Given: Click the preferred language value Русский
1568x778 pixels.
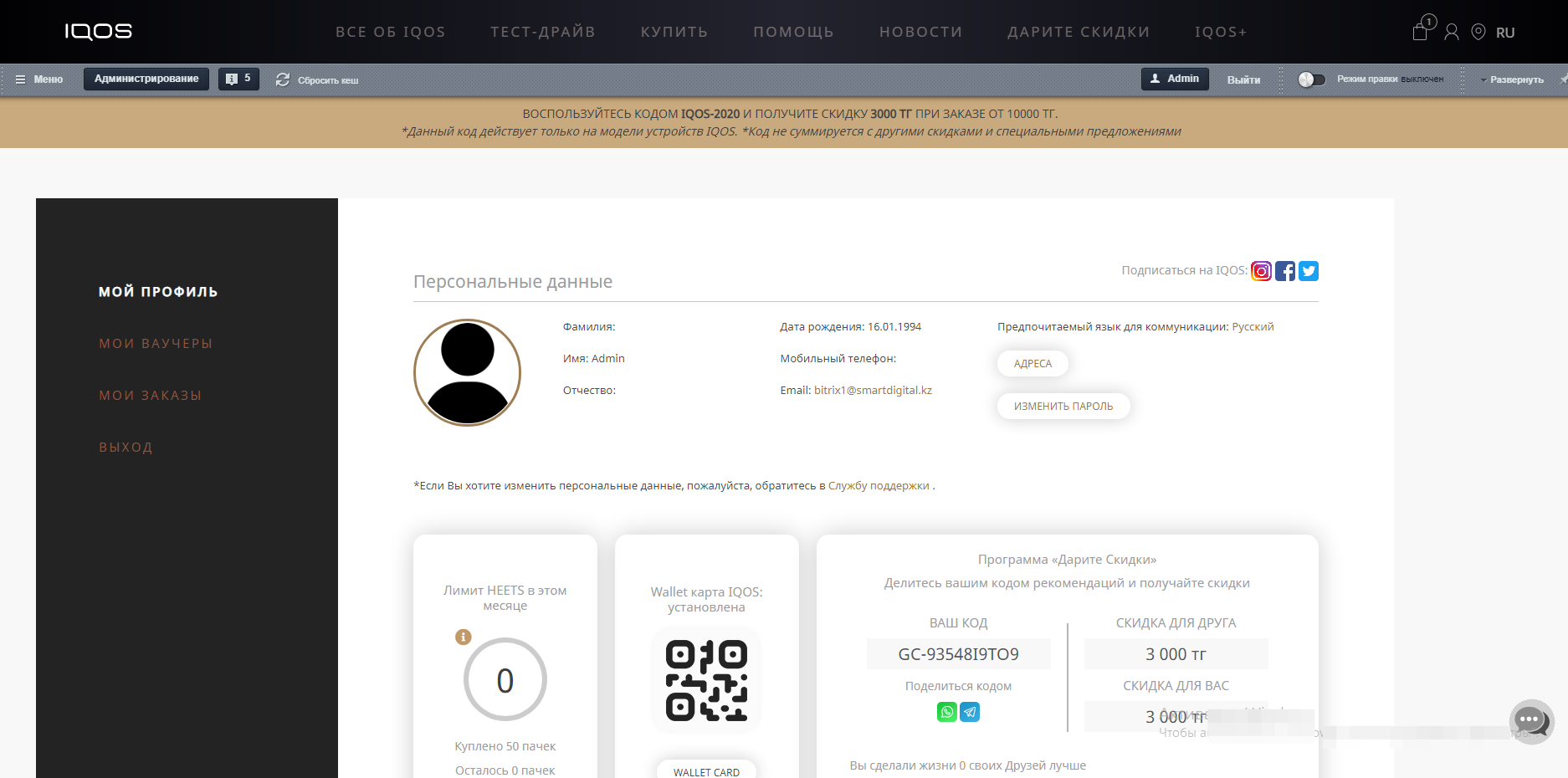Looking at the screenshot, I should click(1253, 327).
